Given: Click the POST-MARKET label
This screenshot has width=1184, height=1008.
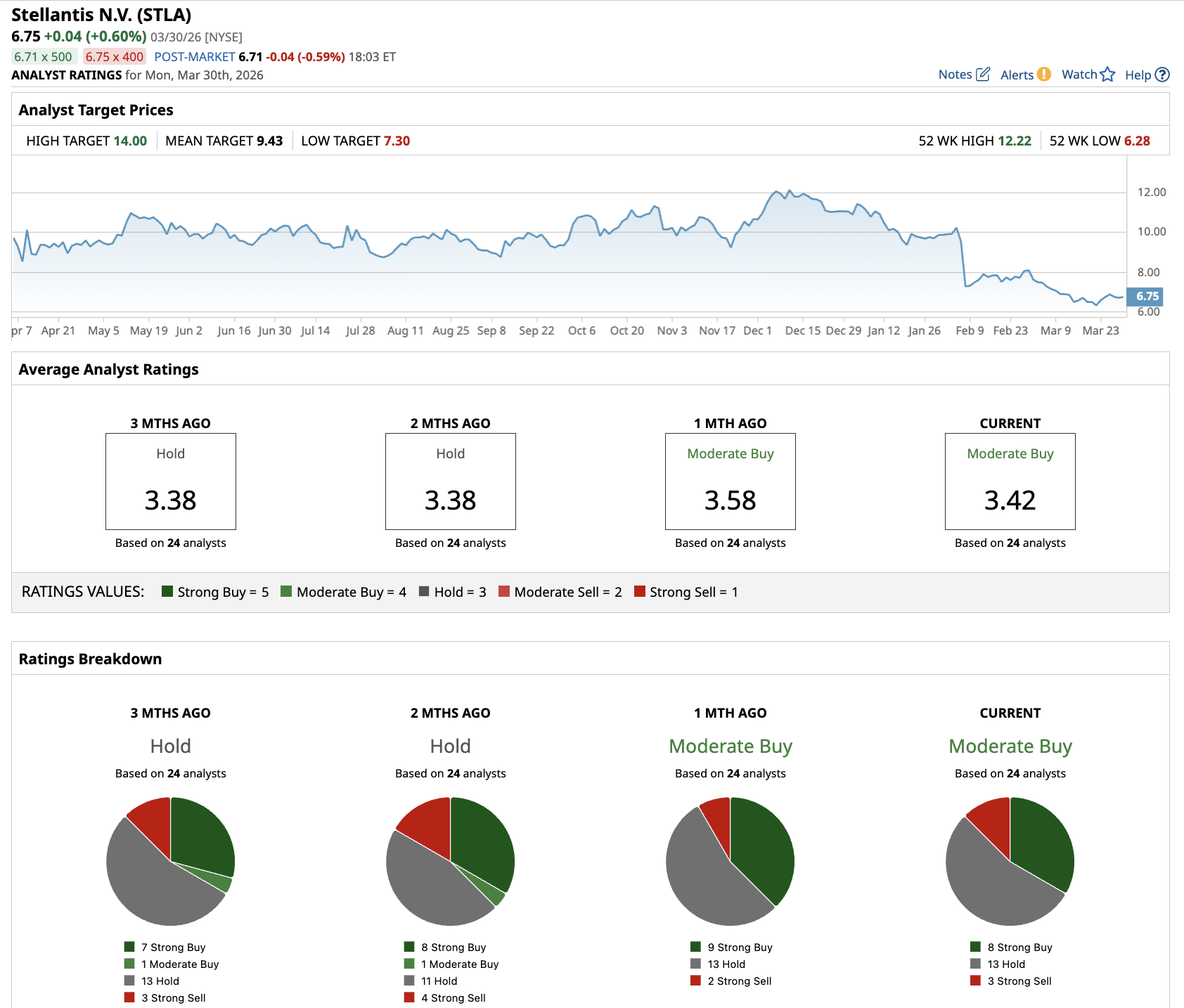Looking at the screenshot, I should click(195, 57).
